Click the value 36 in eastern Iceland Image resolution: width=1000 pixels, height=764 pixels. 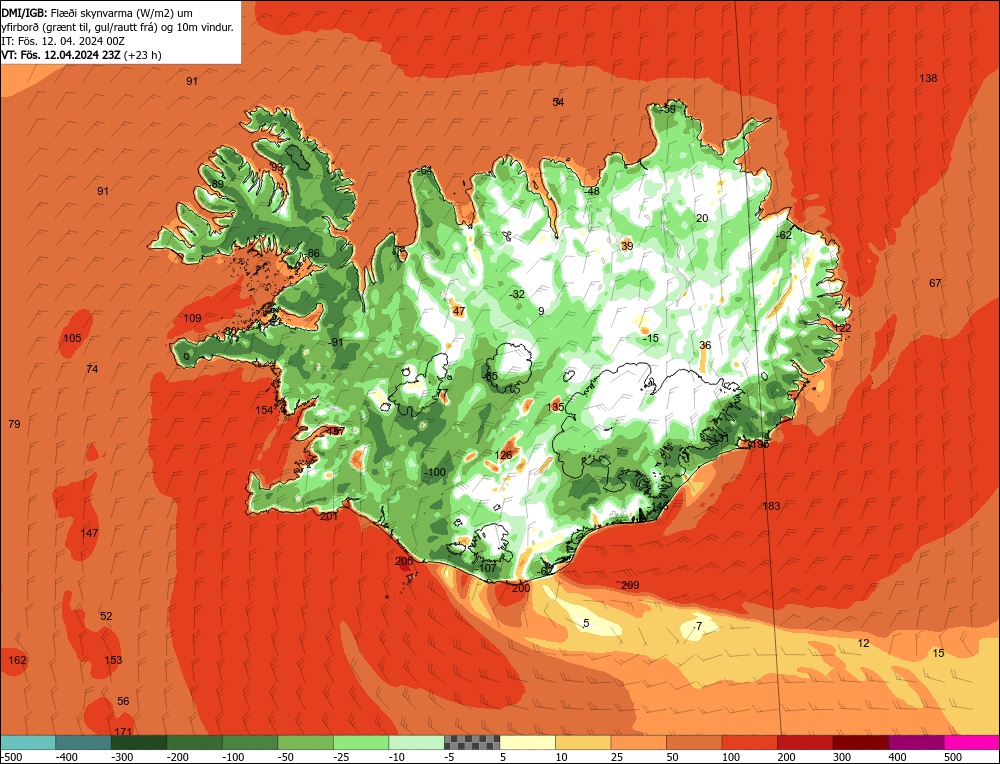click(x=705, y=345)
